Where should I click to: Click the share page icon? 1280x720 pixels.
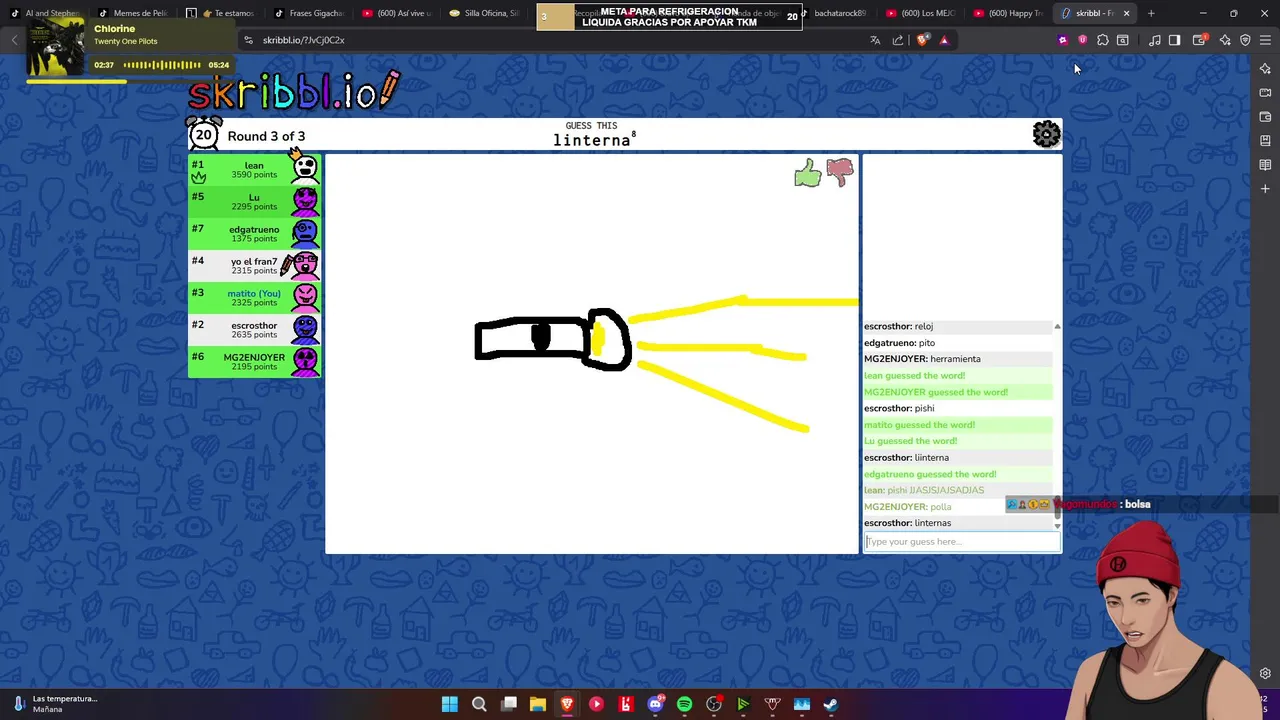pyautogui.click(x=898, y=40)
